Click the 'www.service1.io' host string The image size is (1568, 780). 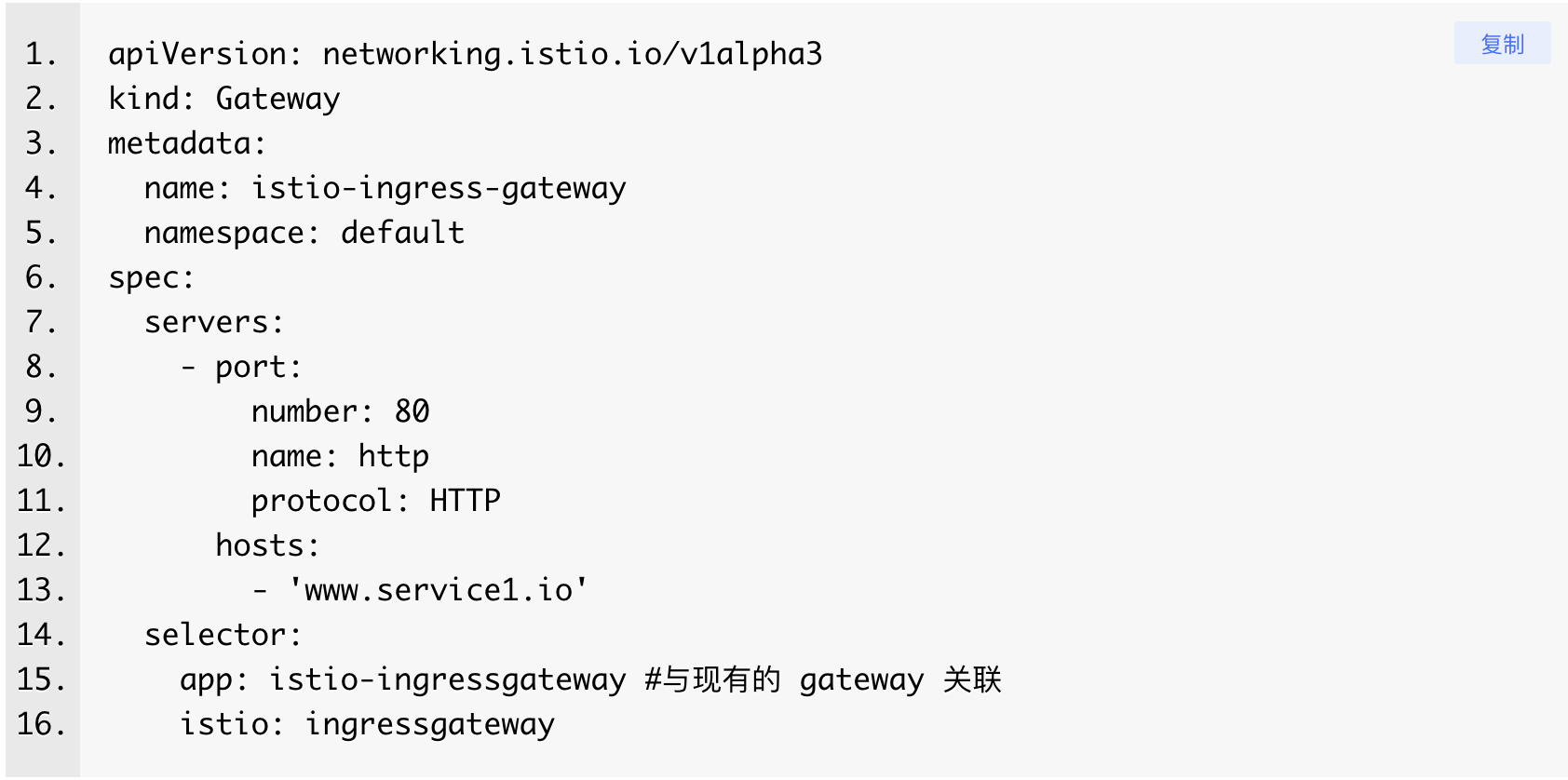click(x=438, y=590)
